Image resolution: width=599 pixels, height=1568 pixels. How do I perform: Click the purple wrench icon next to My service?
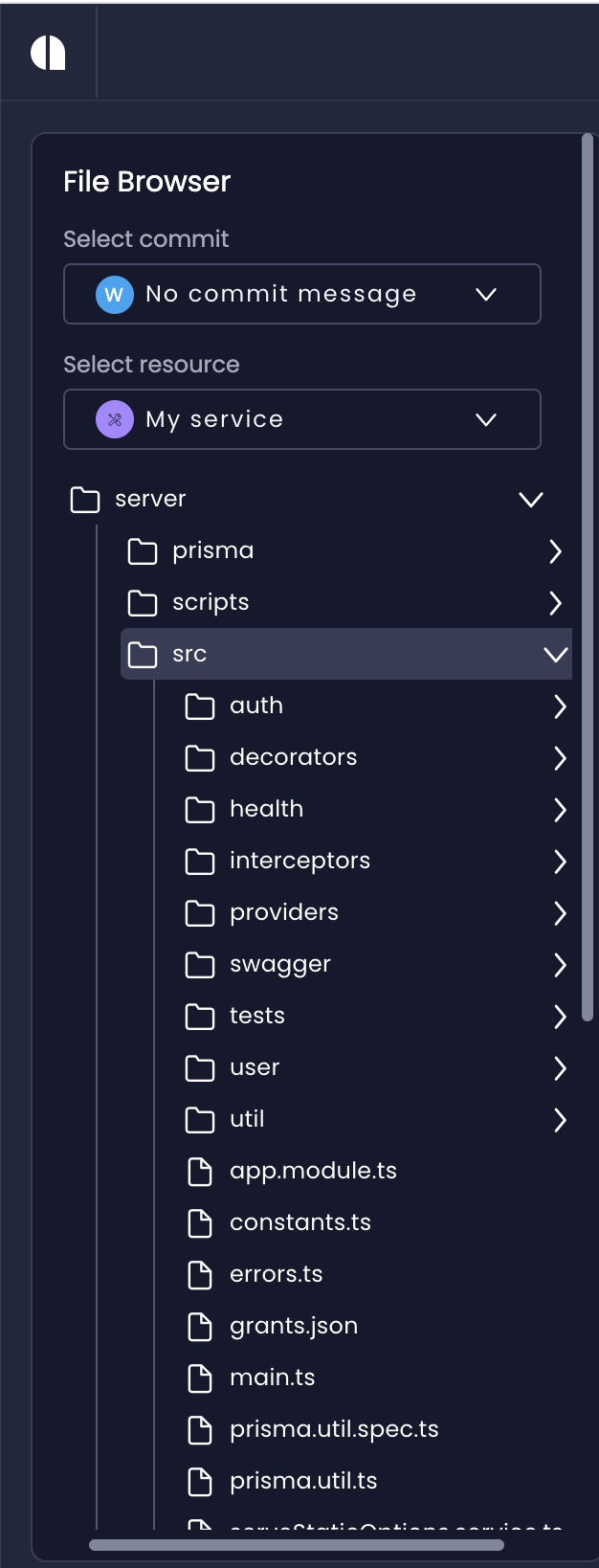click(x=114, y=419)
